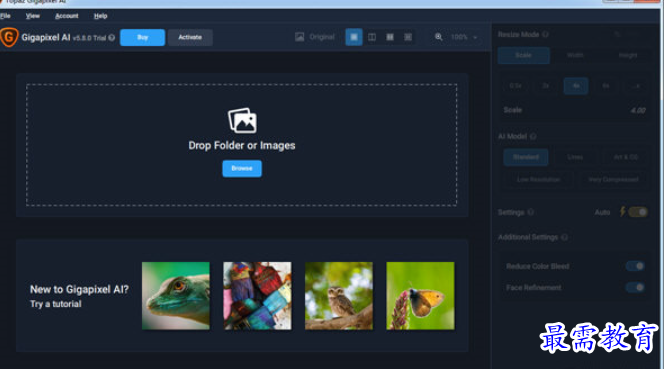Click the Drop Folder or Images text

point(242,146)
